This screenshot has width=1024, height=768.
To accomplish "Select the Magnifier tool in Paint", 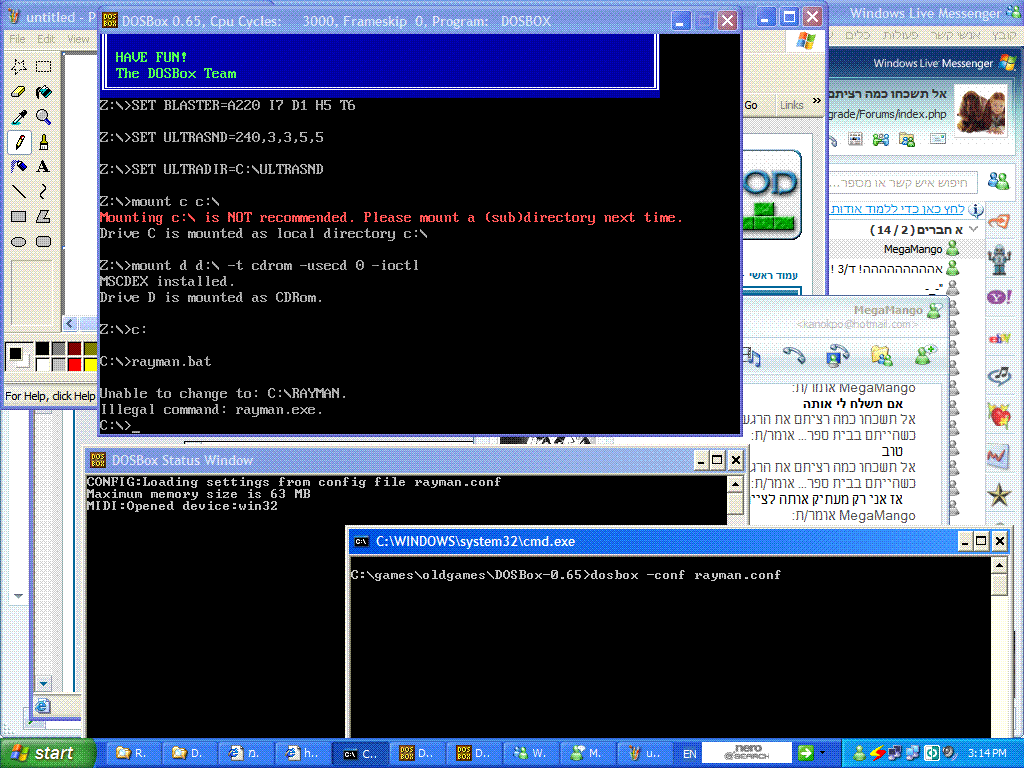I will tap(44, 117).
